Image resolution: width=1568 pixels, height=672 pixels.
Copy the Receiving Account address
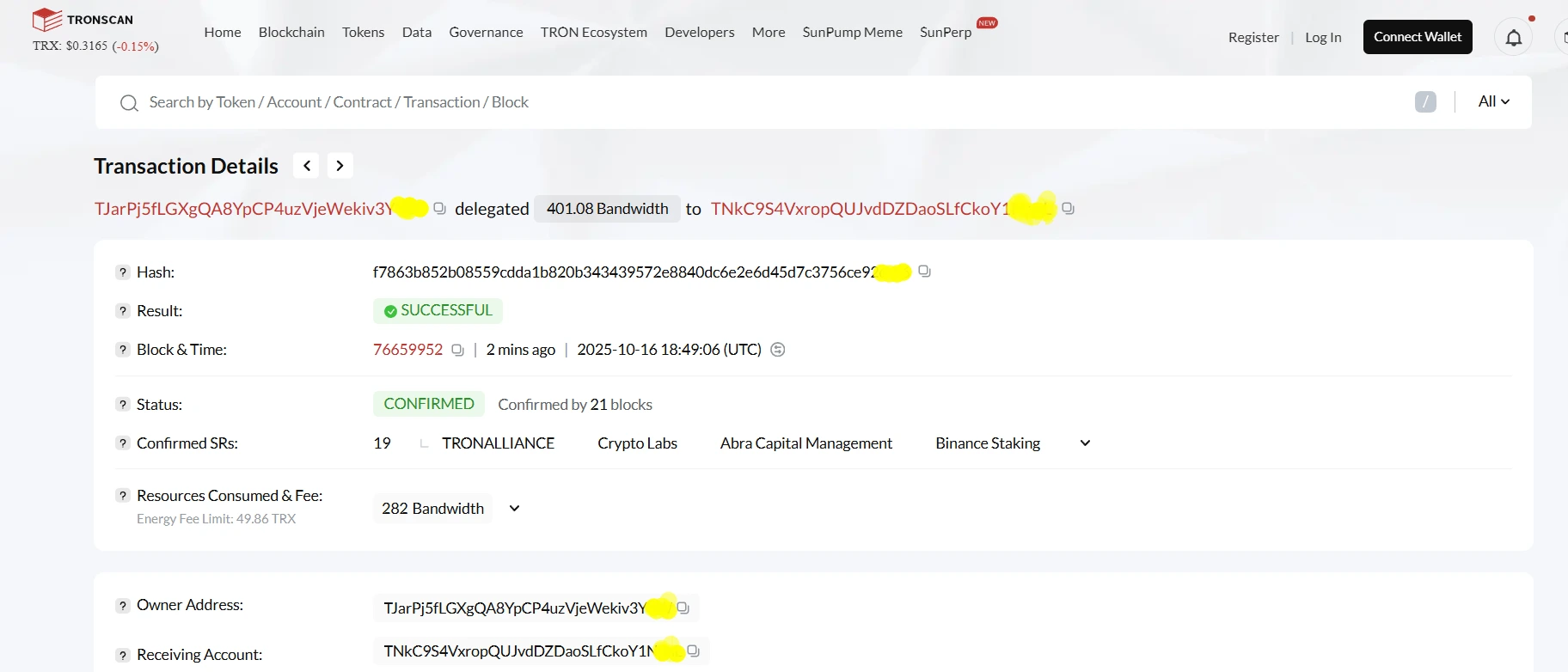[x=693, y=651]
